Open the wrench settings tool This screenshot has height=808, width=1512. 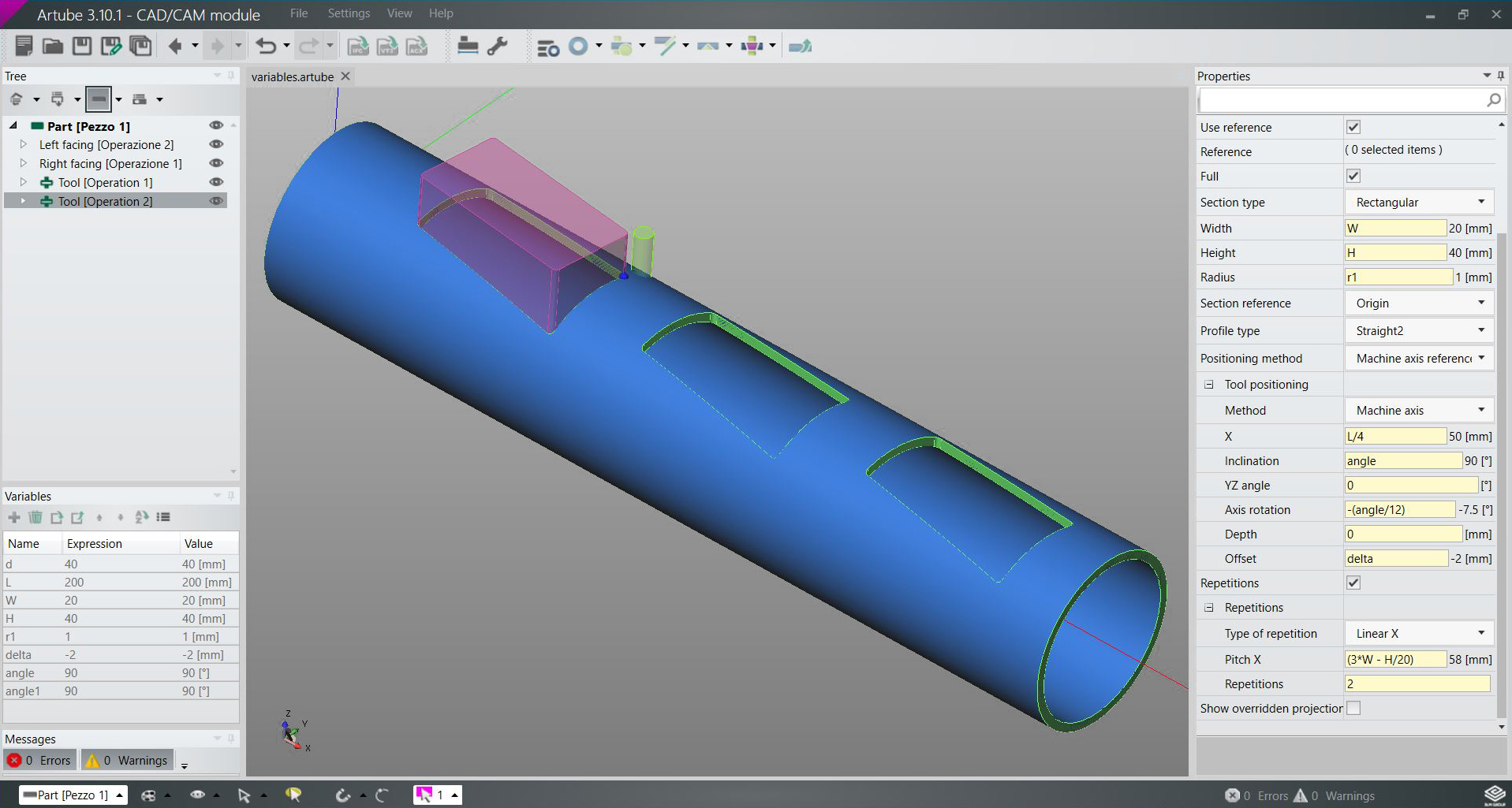498,47
